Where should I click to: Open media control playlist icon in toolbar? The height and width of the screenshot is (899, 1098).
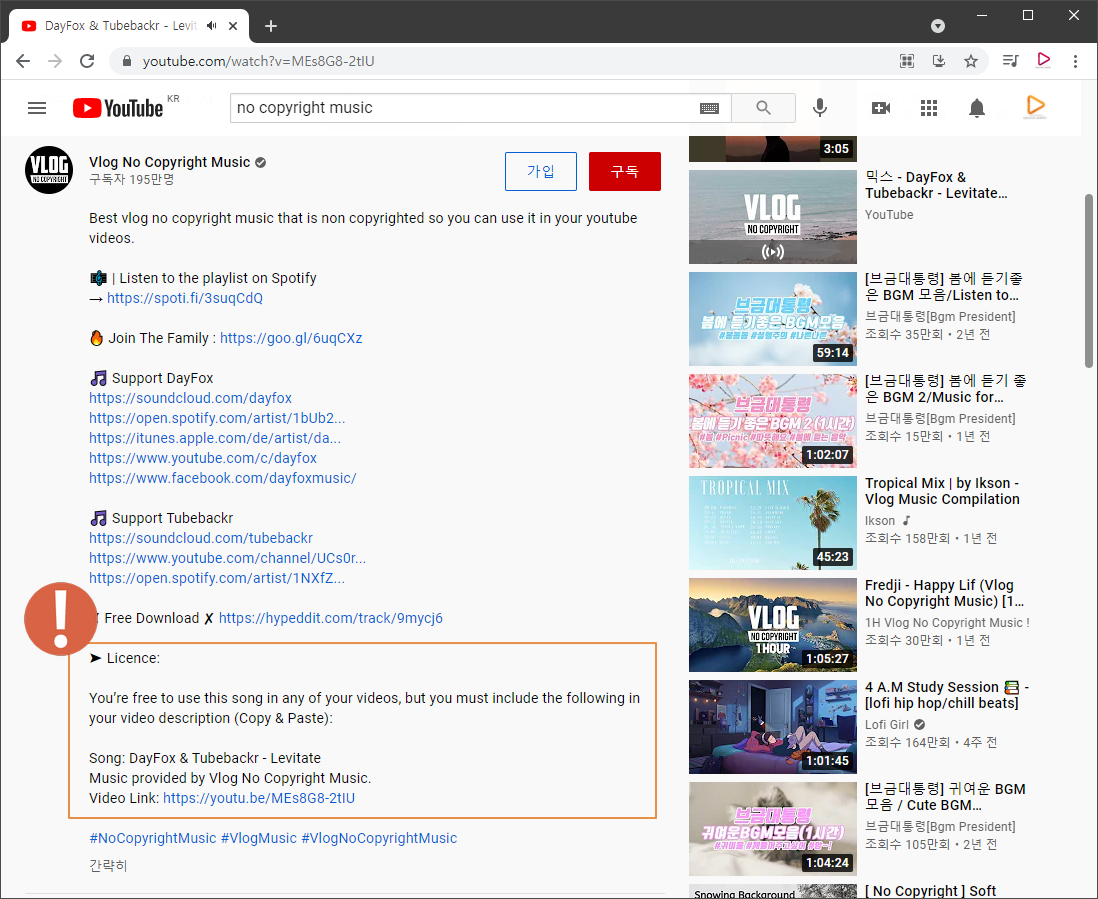coord(1010,61)
